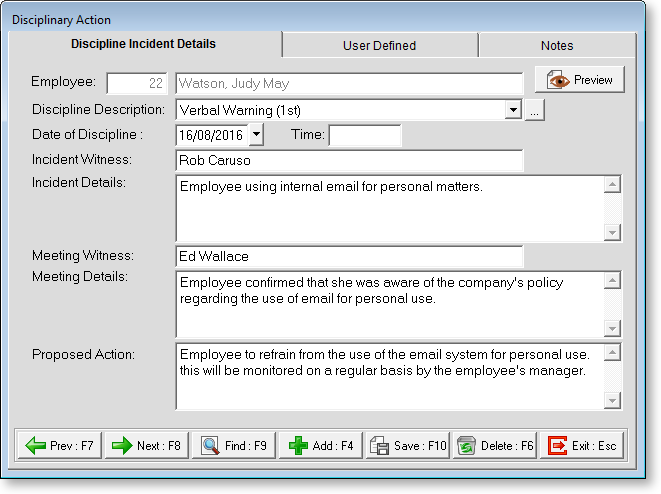661x494 pixels.
Task: Open Find F9 search magnifier
Action: point(233,446)
